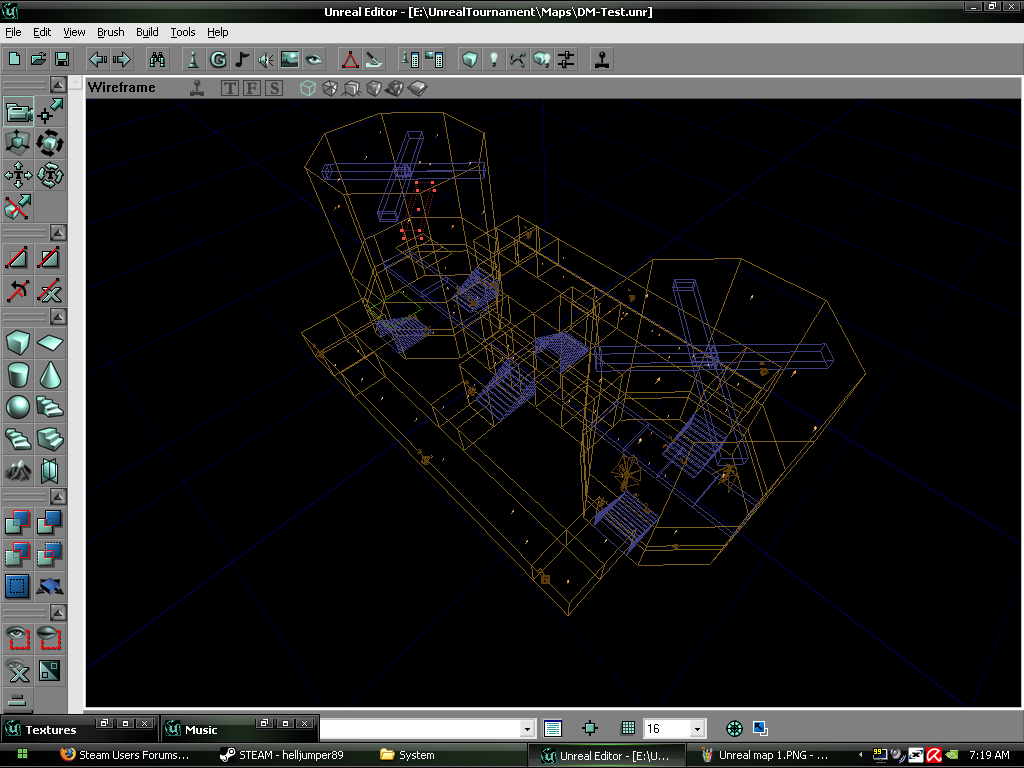Open the UnrealScript editor icon

(374, 59)
